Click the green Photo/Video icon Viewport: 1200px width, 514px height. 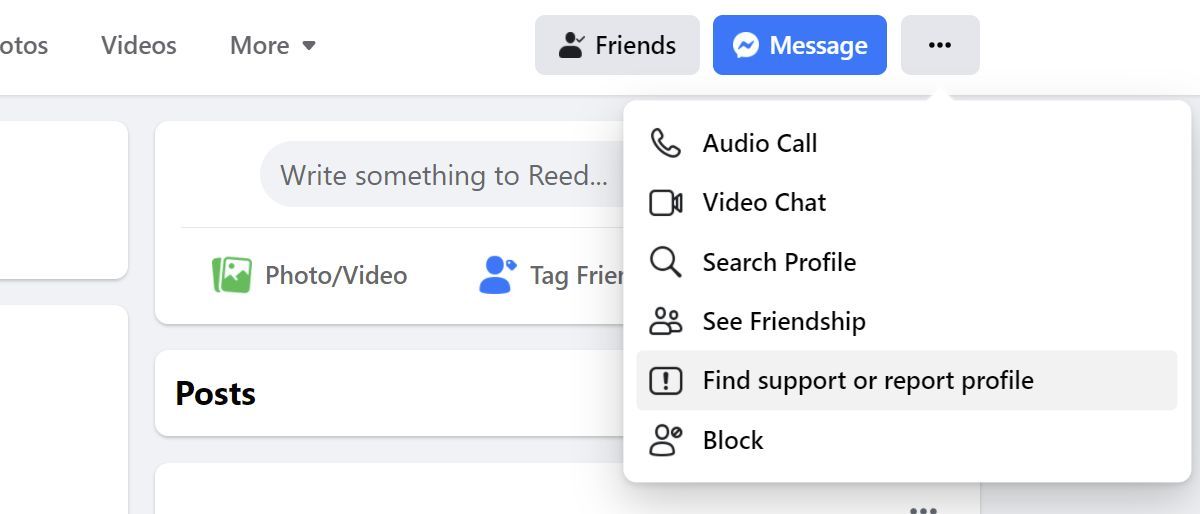(232, 275)
